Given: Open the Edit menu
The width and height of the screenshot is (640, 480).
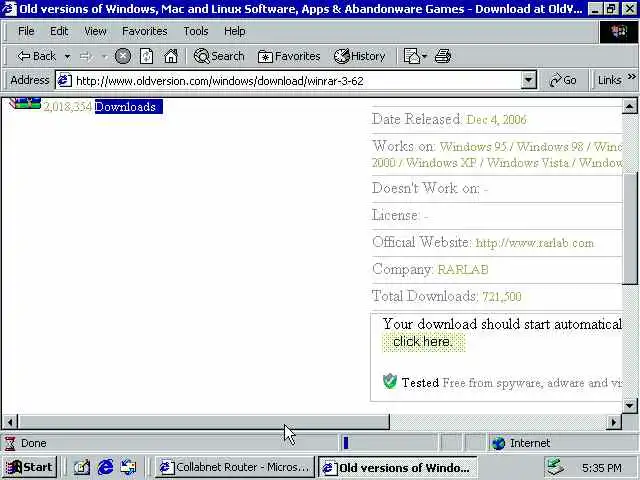Looking at the screenshot, I should [x=59, y=31].
